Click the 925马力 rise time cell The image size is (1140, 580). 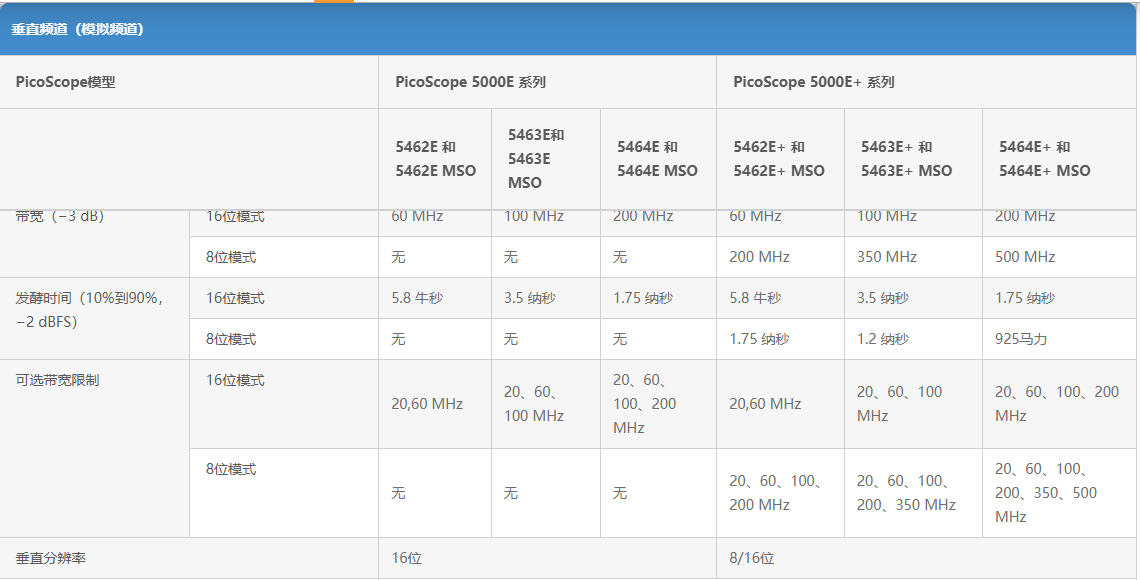[1021, 339]
